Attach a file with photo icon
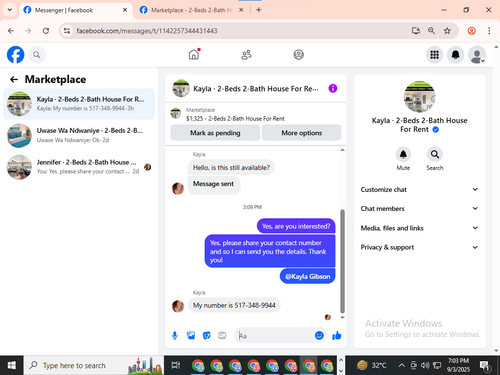 tap(191, 336)
